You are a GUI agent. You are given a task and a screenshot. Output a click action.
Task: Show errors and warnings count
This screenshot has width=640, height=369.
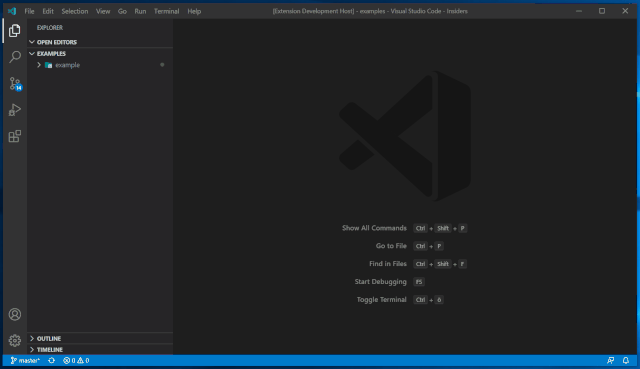(76, 360)
